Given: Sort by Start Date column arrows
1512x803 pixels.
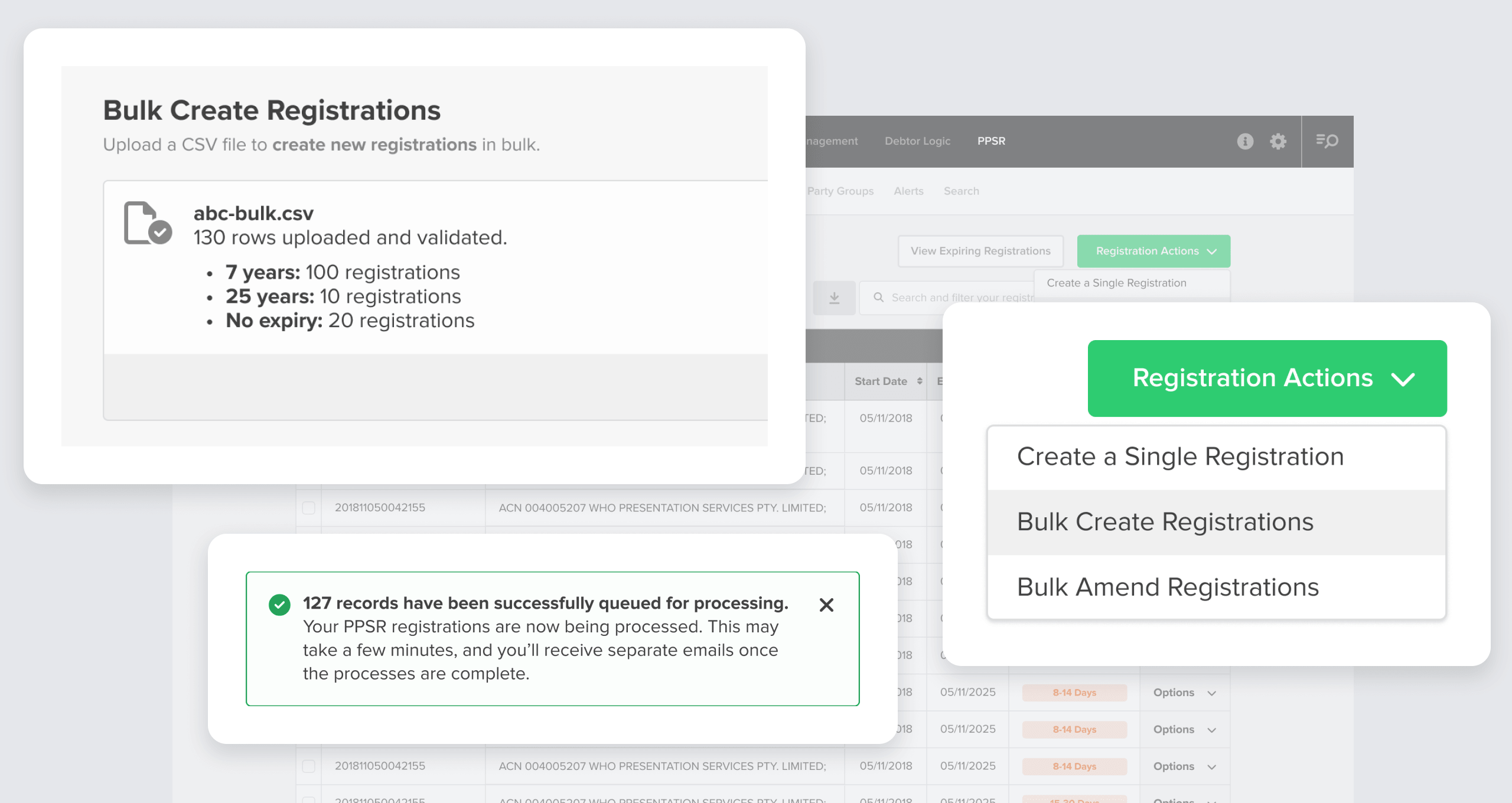Looking at the screenshot, I should tap(920, 381).
